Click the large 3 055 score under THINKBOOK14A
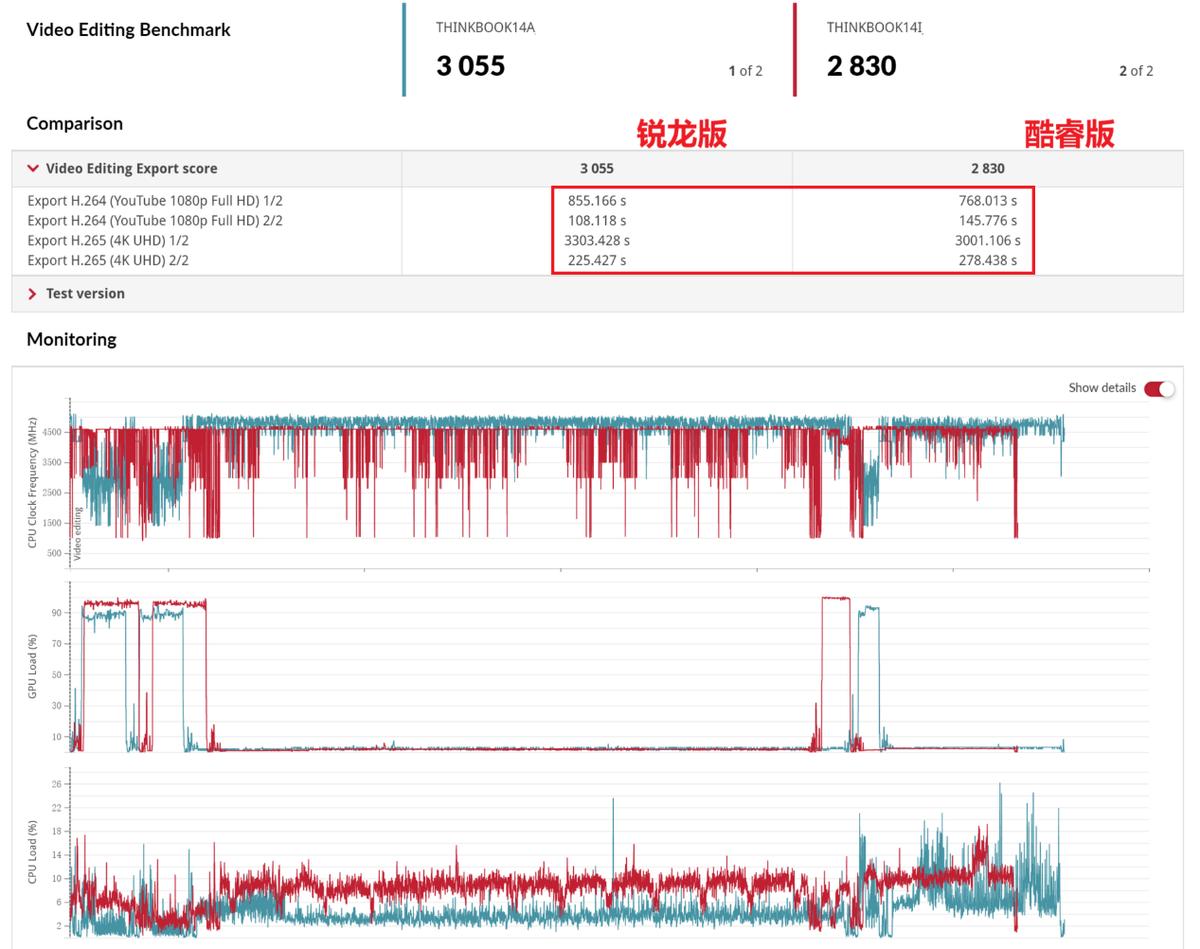The image size is (1200, 949). tap(471, 66)
